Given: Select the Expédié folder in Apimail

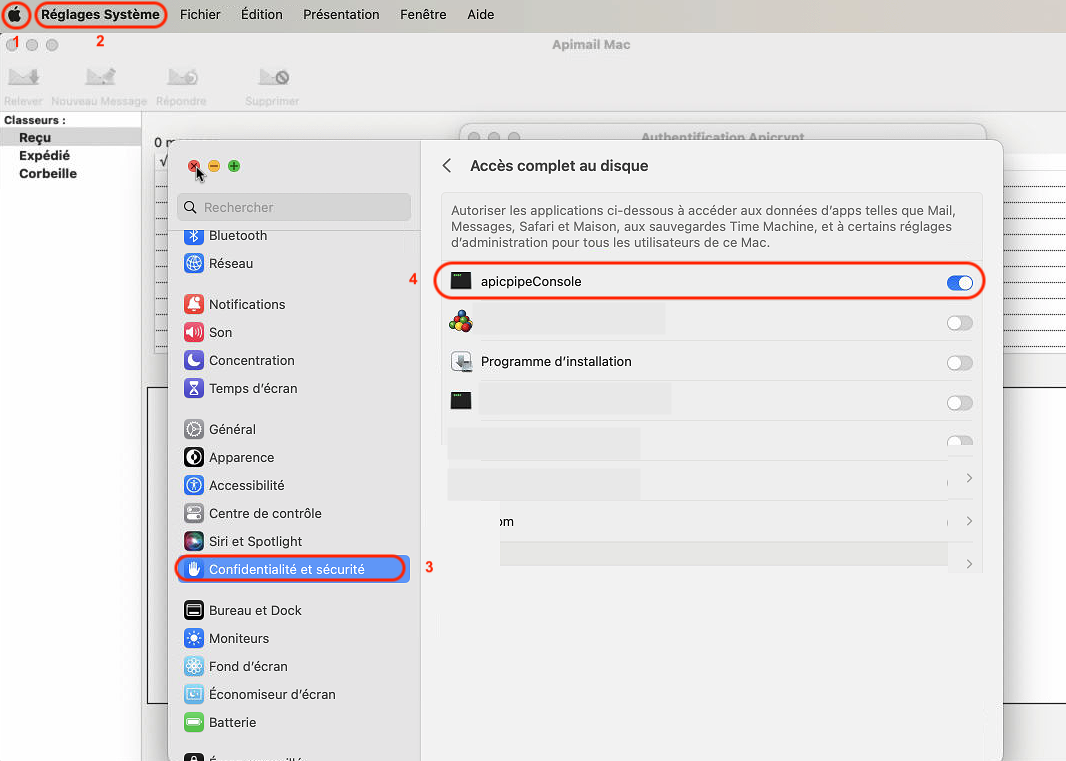Looking at the screenshot, I should [44, 155].
